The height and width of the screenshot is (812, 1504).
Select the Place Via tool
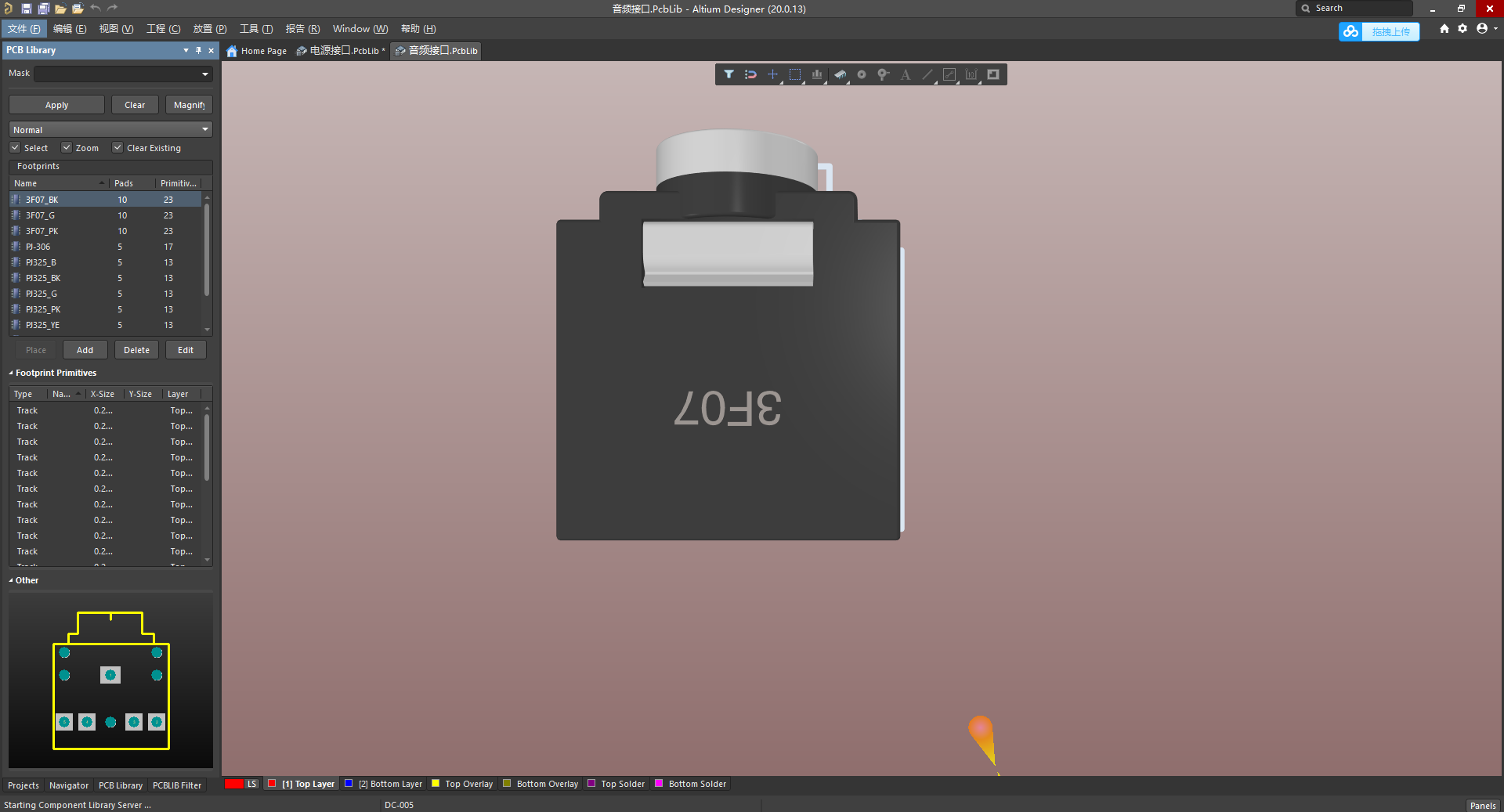(x=884, y=74)
